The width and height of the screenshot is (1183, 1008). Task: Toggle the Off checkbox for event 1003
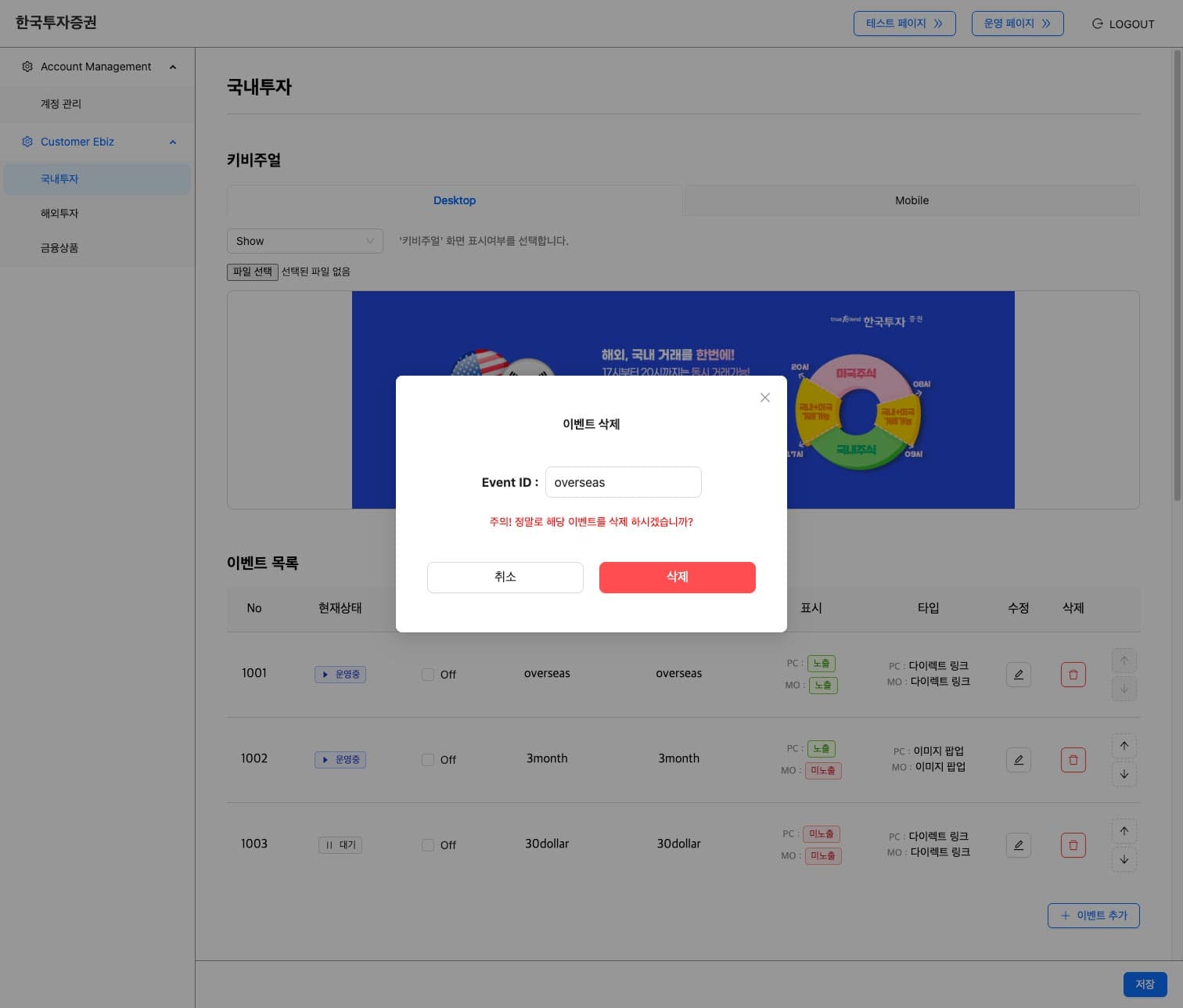428,845
